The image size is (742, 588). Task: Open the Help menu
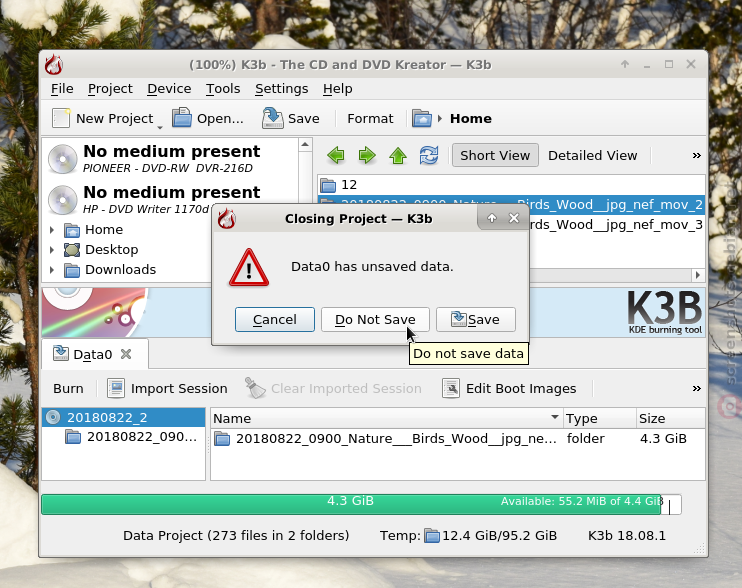pos(337,88)
